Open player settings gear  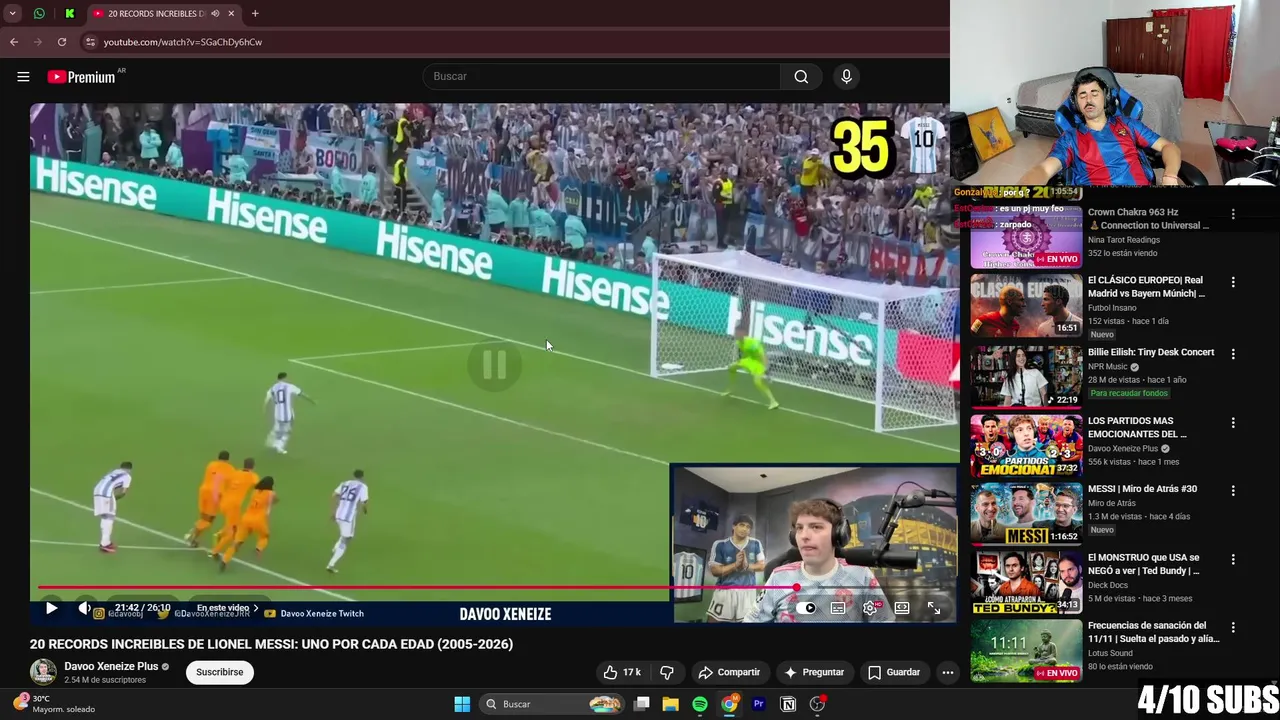coord(870,608)
